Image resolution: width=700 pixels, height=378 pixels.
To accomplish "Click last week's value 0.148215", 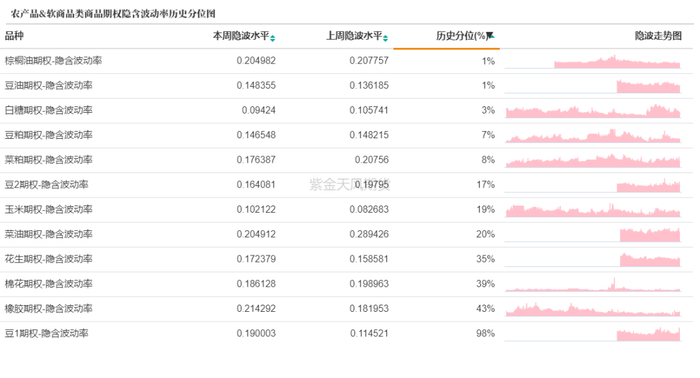I will click(x=369, y=135).
